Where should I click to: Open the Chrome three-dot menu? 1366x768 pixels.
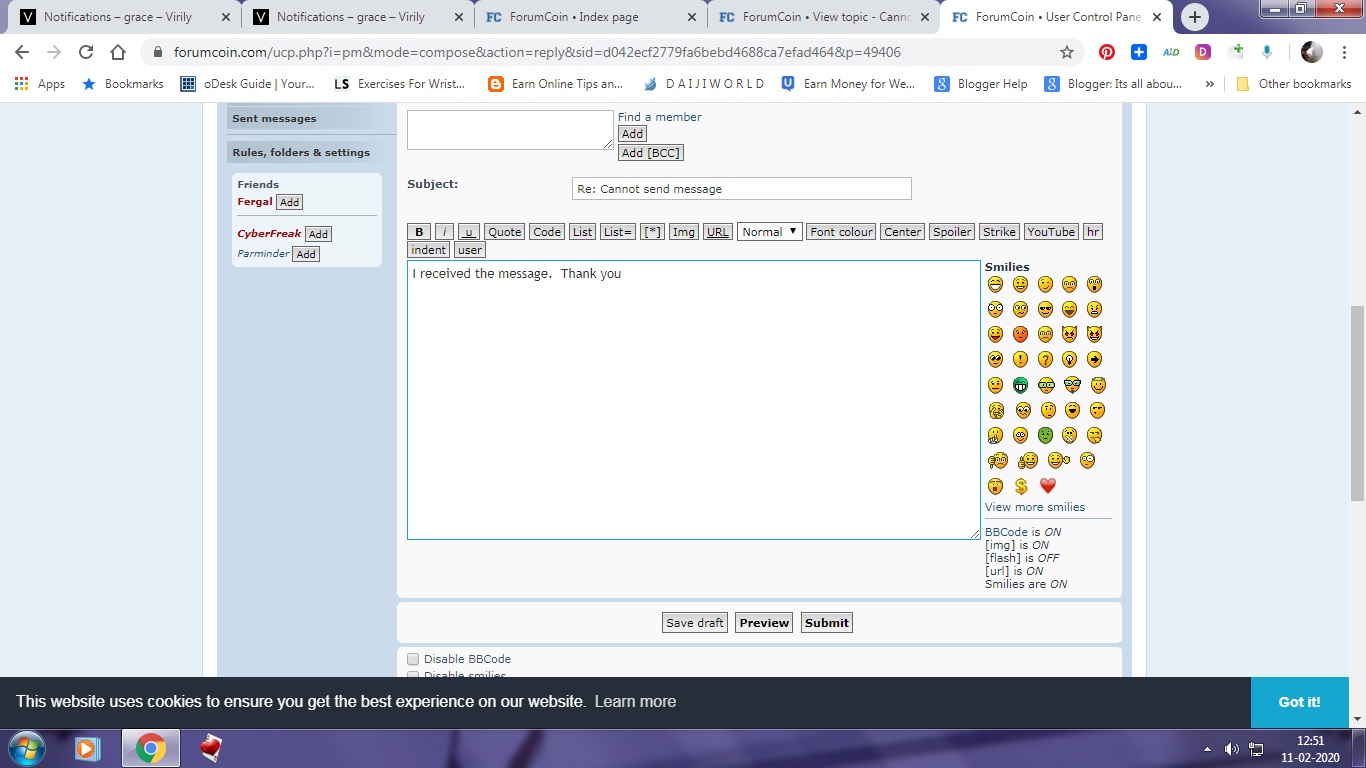click(1345, 53)
